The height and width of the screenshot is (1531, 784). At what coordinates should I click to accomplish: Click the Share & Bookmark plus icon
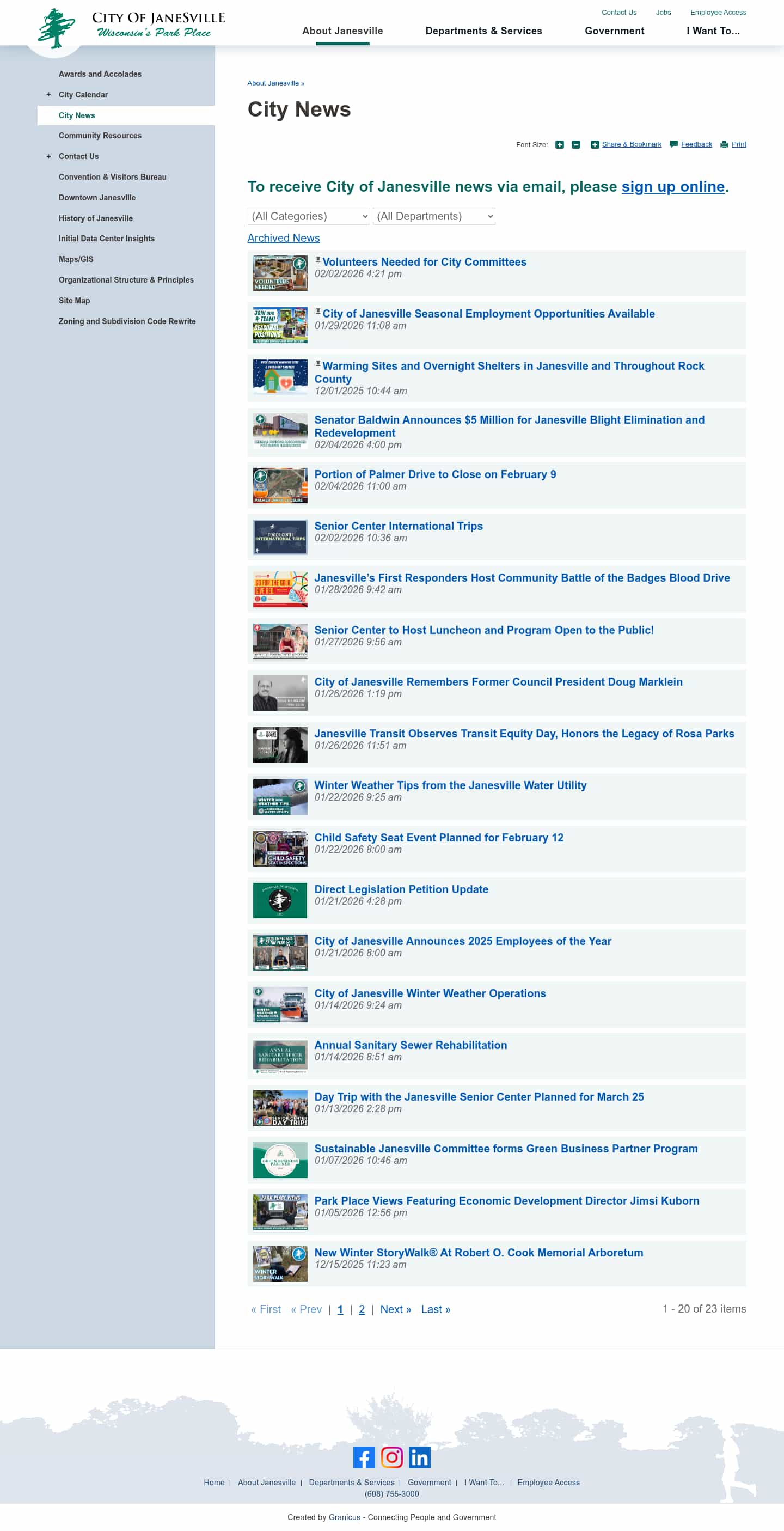(x=595, y=144)
